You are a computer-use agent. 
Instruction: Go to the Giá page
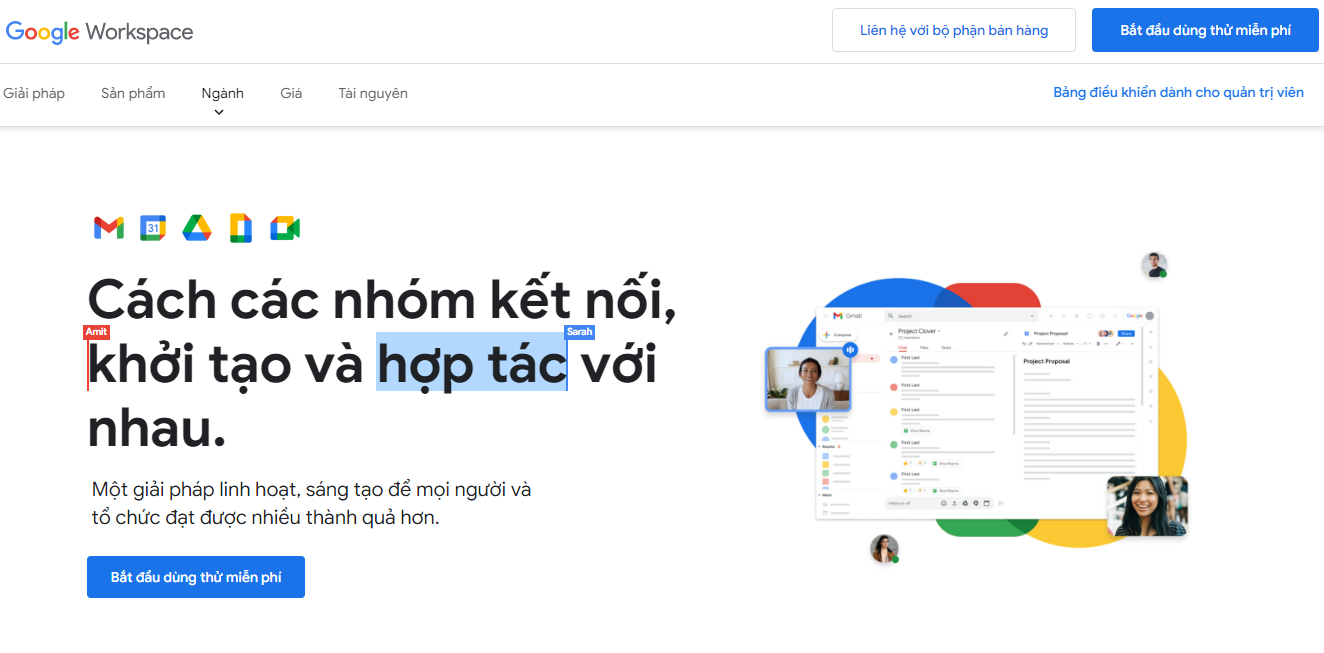pyautogui.click(x=291, y=93)
